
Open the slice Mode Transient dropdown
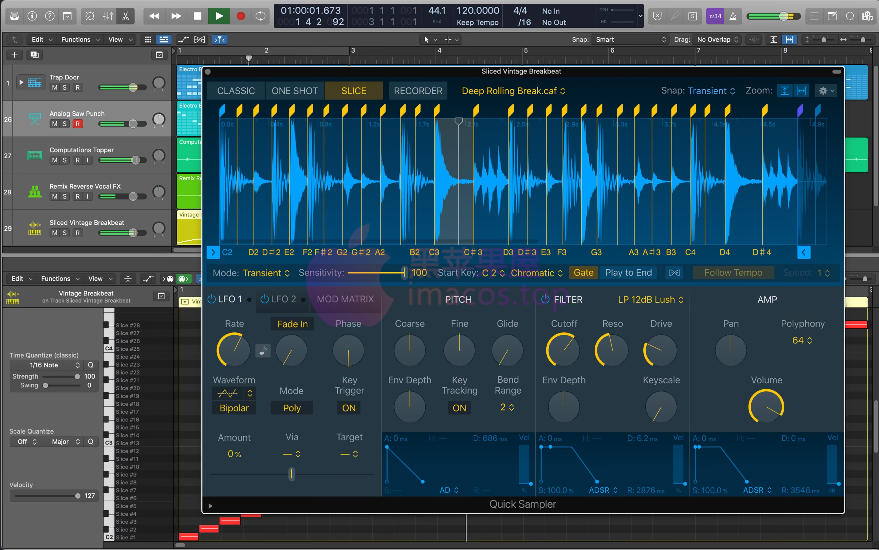266,273
